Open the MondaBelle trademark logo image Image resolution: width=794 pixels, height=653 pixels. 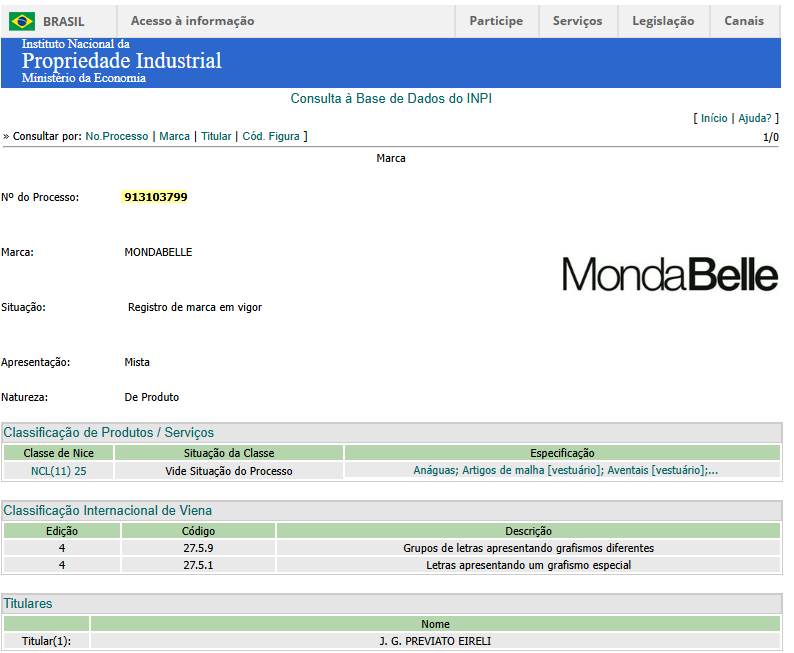(x=669, y=274)
